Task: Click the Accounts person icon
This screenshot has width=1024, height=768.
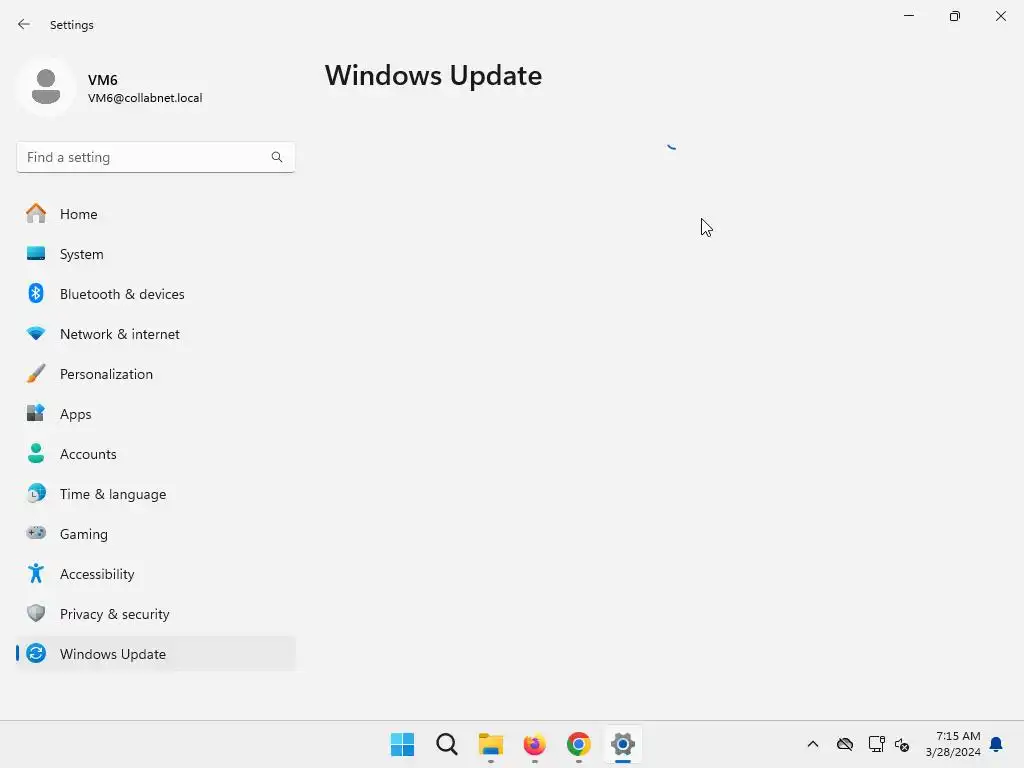Action: tap(36, 453)
